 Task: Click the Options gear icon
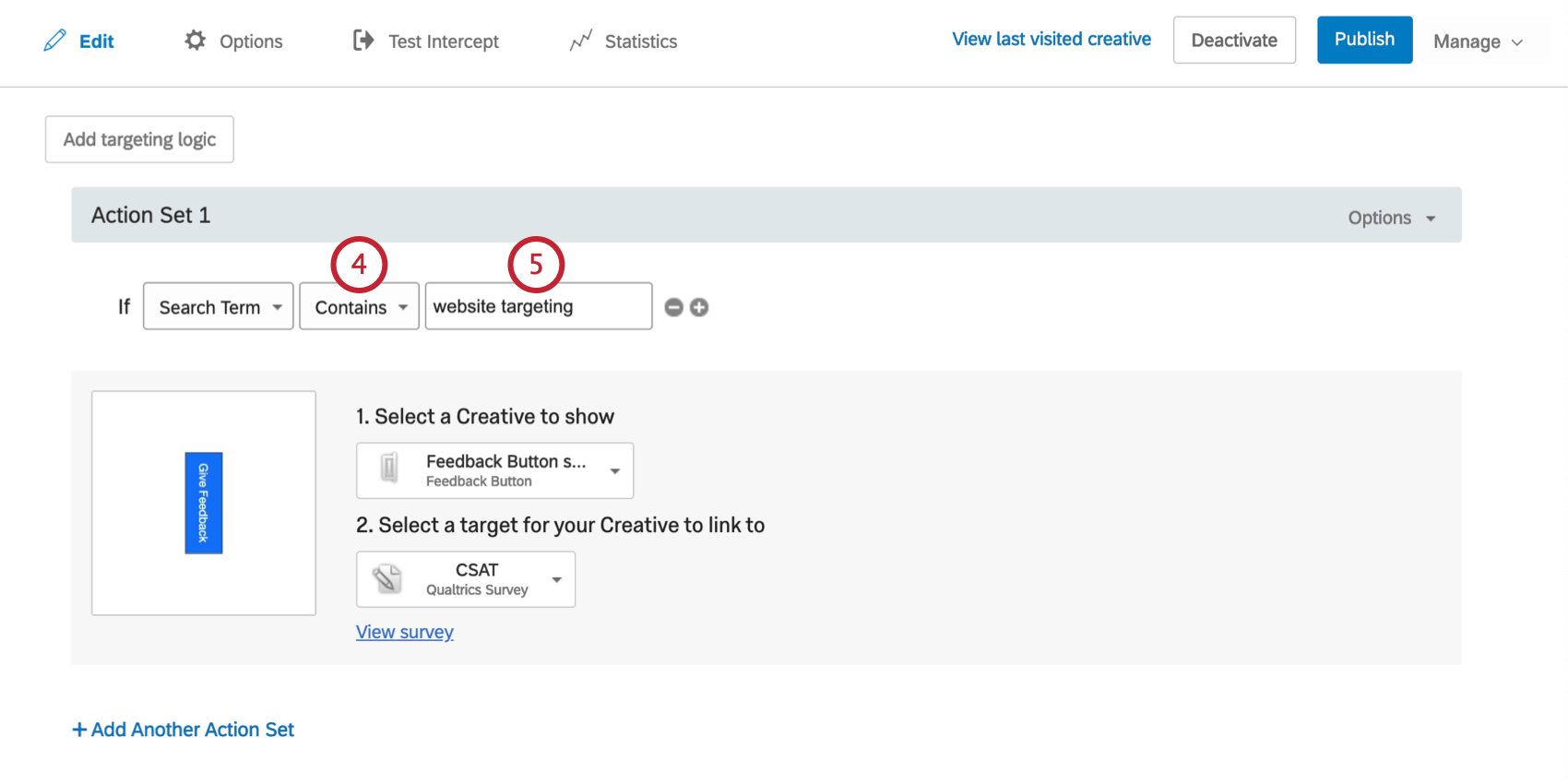tap(195, 41)
